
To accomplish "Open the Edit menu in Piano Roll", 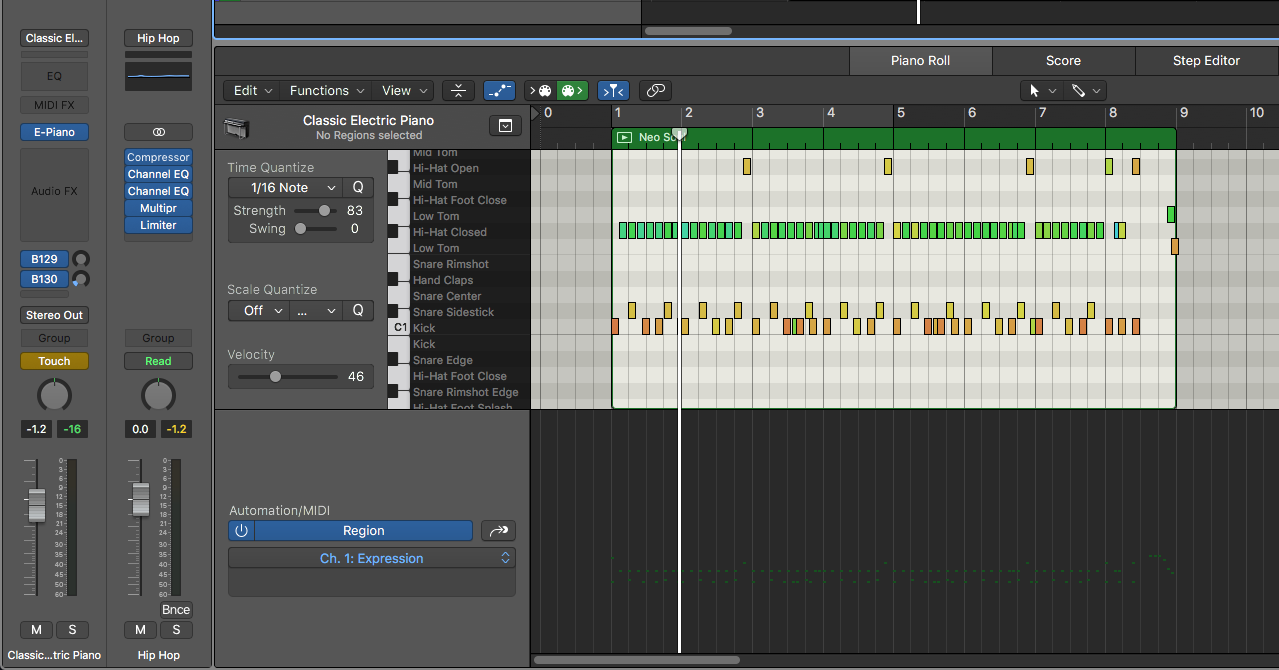I will (253, 90).
